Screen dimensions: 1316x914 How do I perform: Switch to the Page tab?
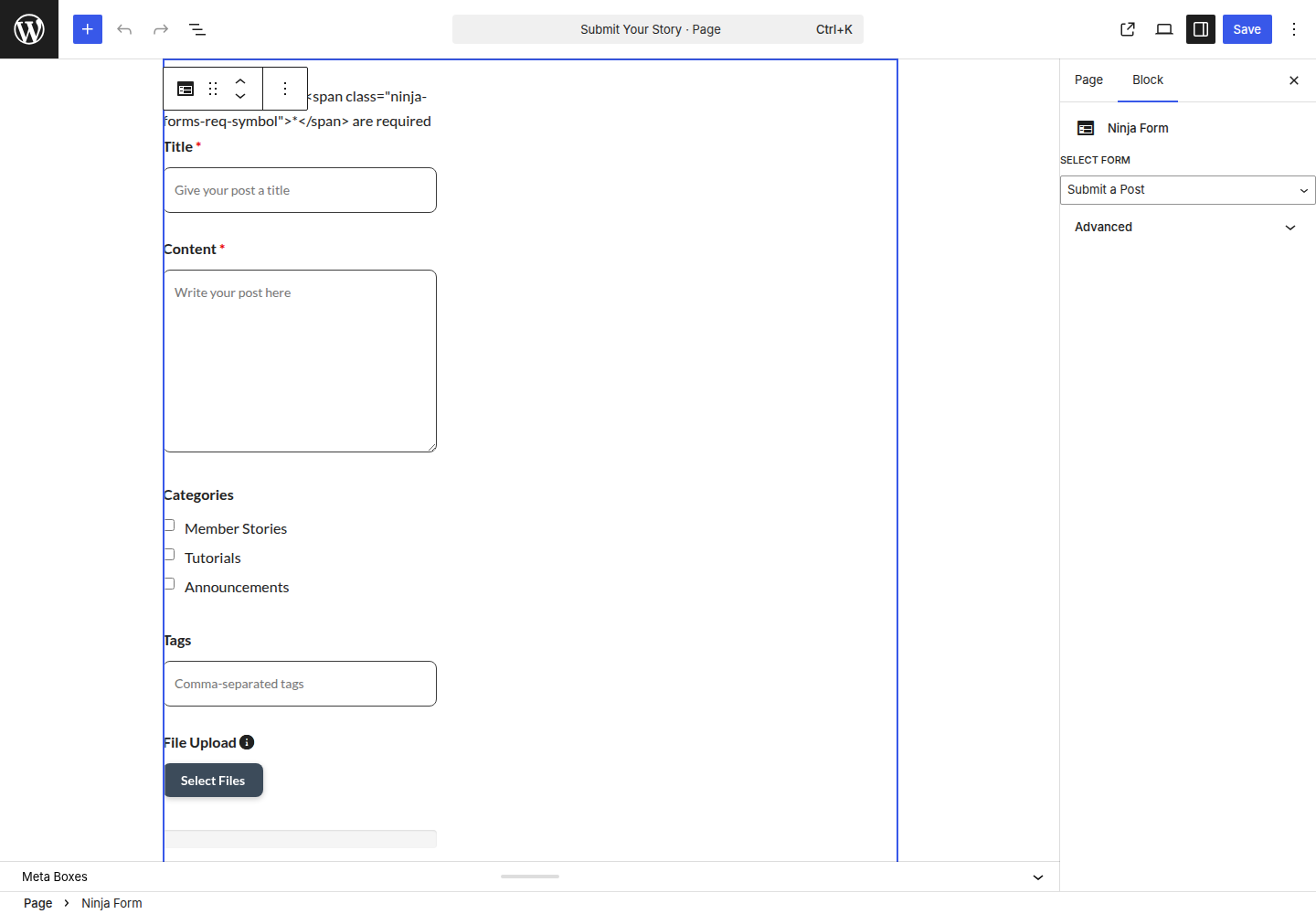(1088, 80)
